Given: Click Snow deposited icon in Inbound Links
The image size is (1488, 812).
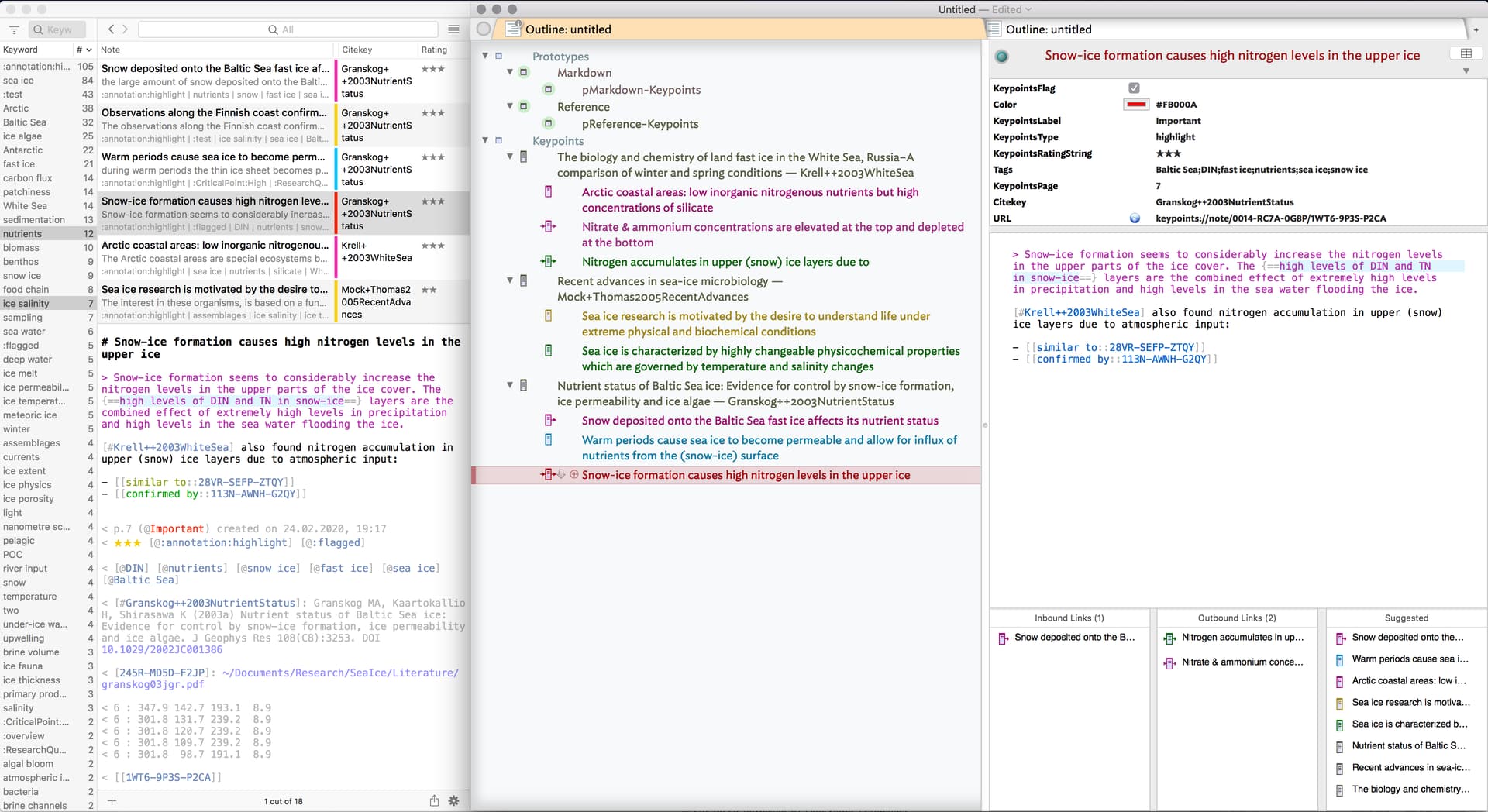Looking at the screenshot, I should tap(1003, 638).
